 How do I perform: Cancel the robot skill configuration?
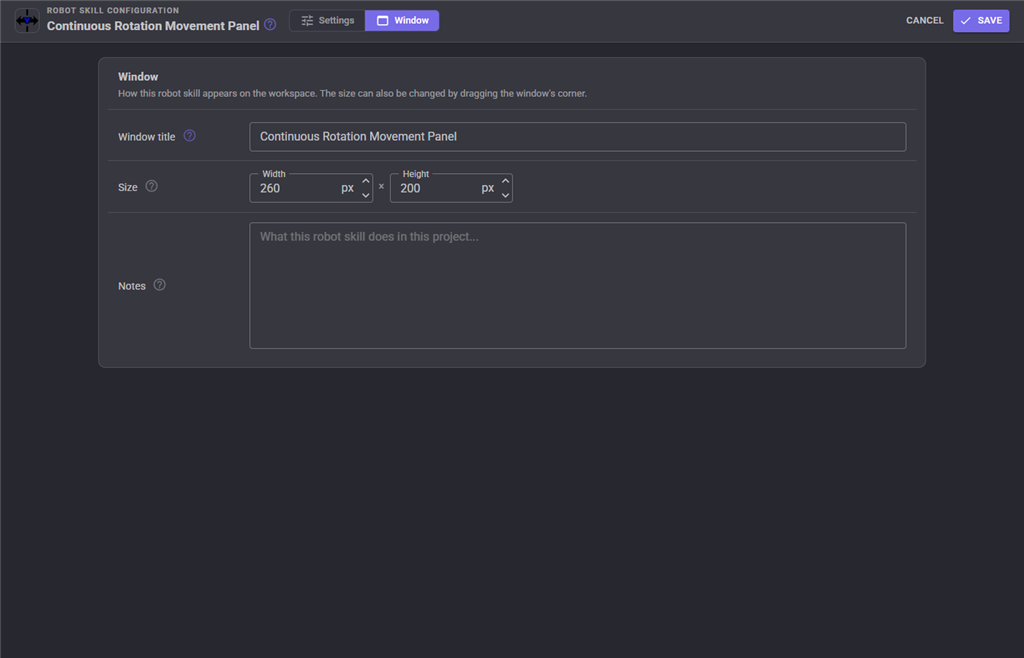coord(925,20)
